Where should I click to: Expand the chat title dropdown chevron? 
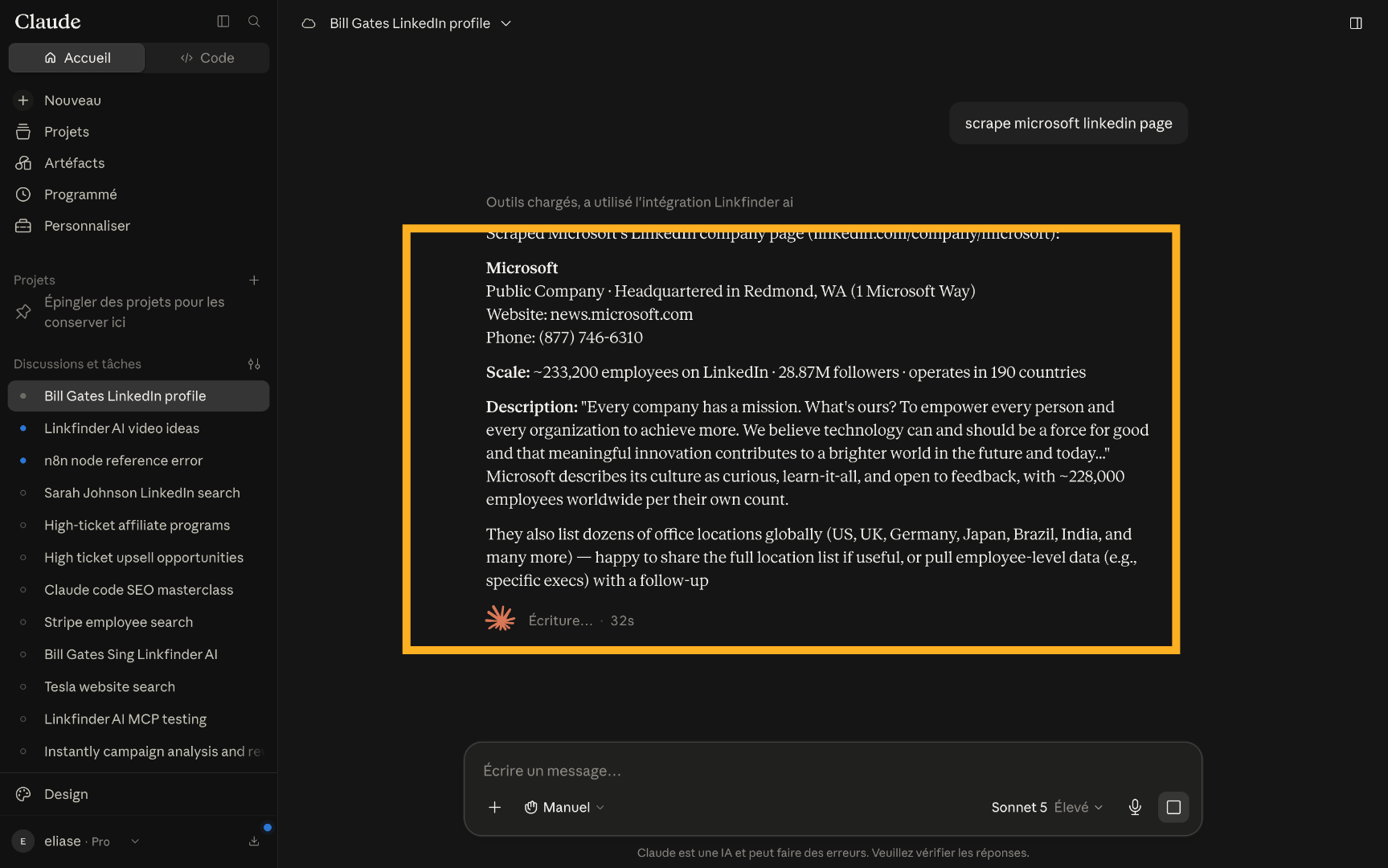point(506,23)
